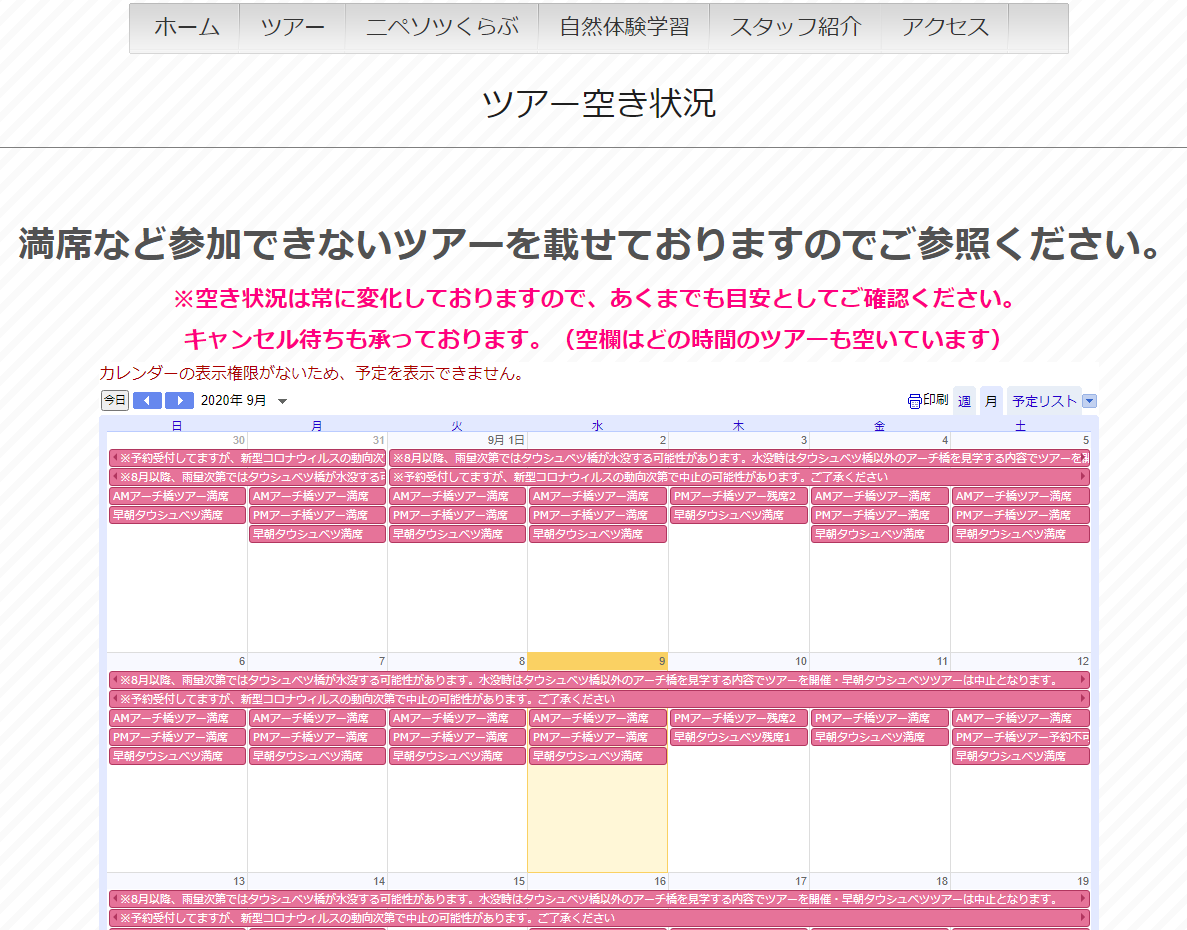Viewport: 1187px width, 930px height.
Task: Open 早朝タウシュベツ満席 event on August 30
Action: point(177,515)
